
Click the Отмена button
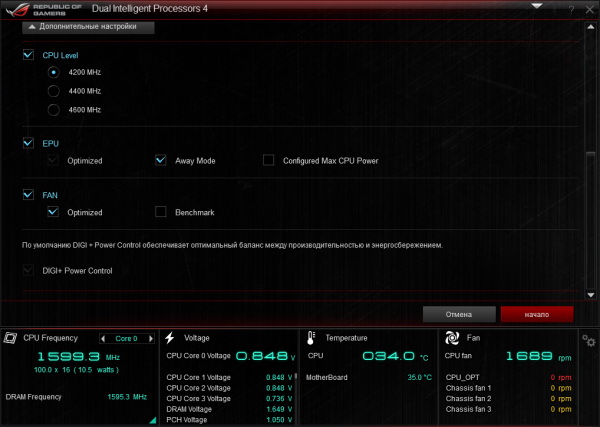coord(459,315)
